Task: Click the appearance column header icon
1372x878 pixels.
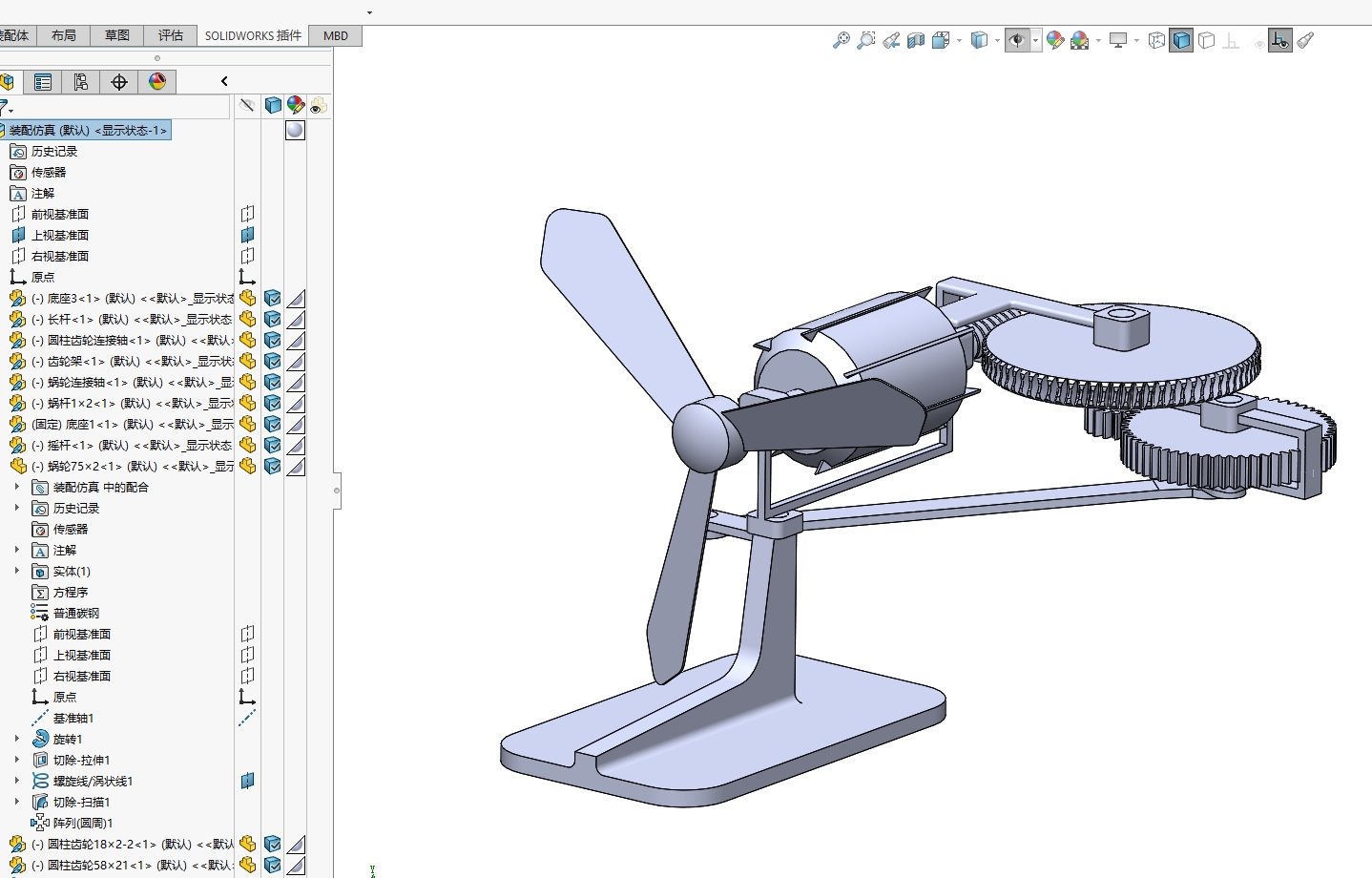Action: [x=296, y=105]
